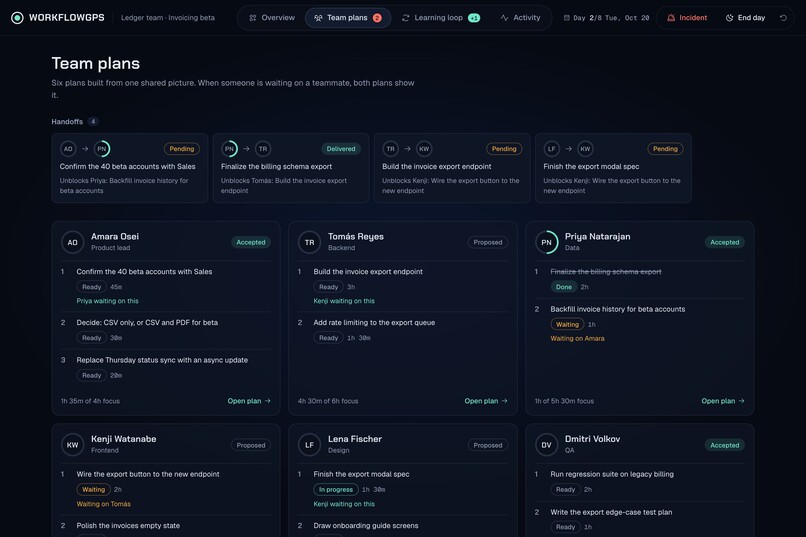Open Amara Osei's plan link
This screenshot has height=537, width=806.
(x=249, y=401)
